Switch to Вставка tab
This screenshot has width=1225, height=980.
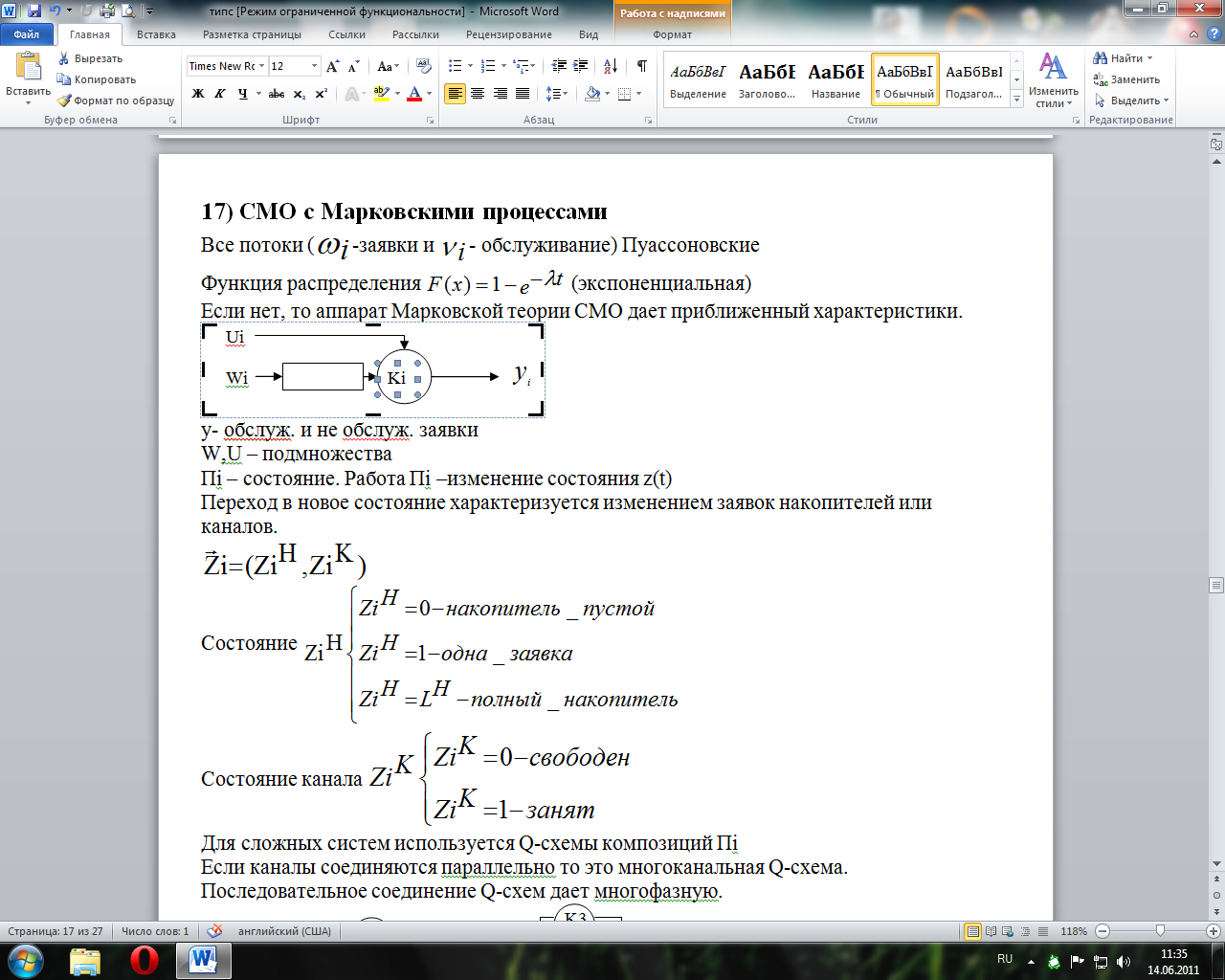[x=156, y=34]
